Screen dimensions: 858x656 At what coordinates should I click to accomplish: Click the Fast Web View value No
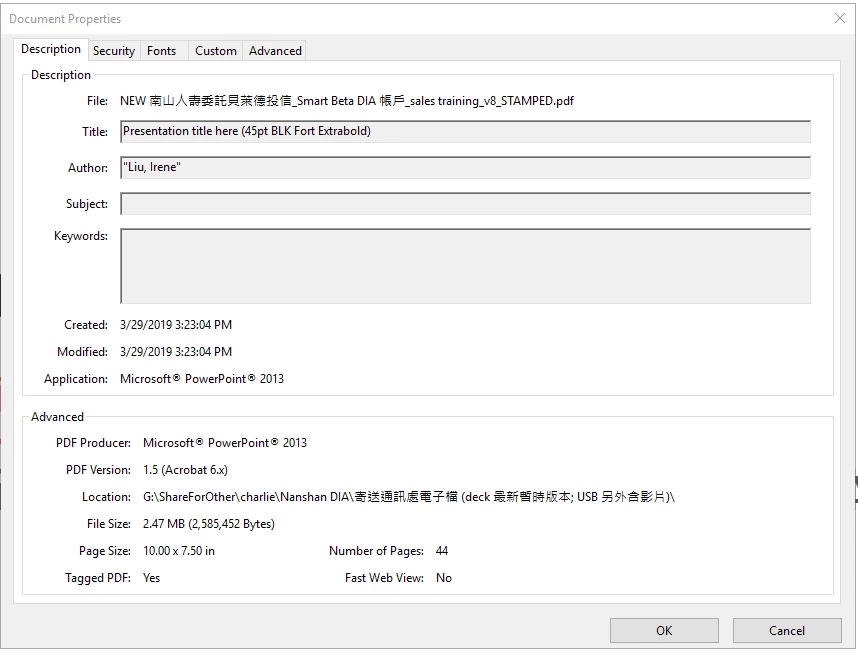click(x=444, y=578)
